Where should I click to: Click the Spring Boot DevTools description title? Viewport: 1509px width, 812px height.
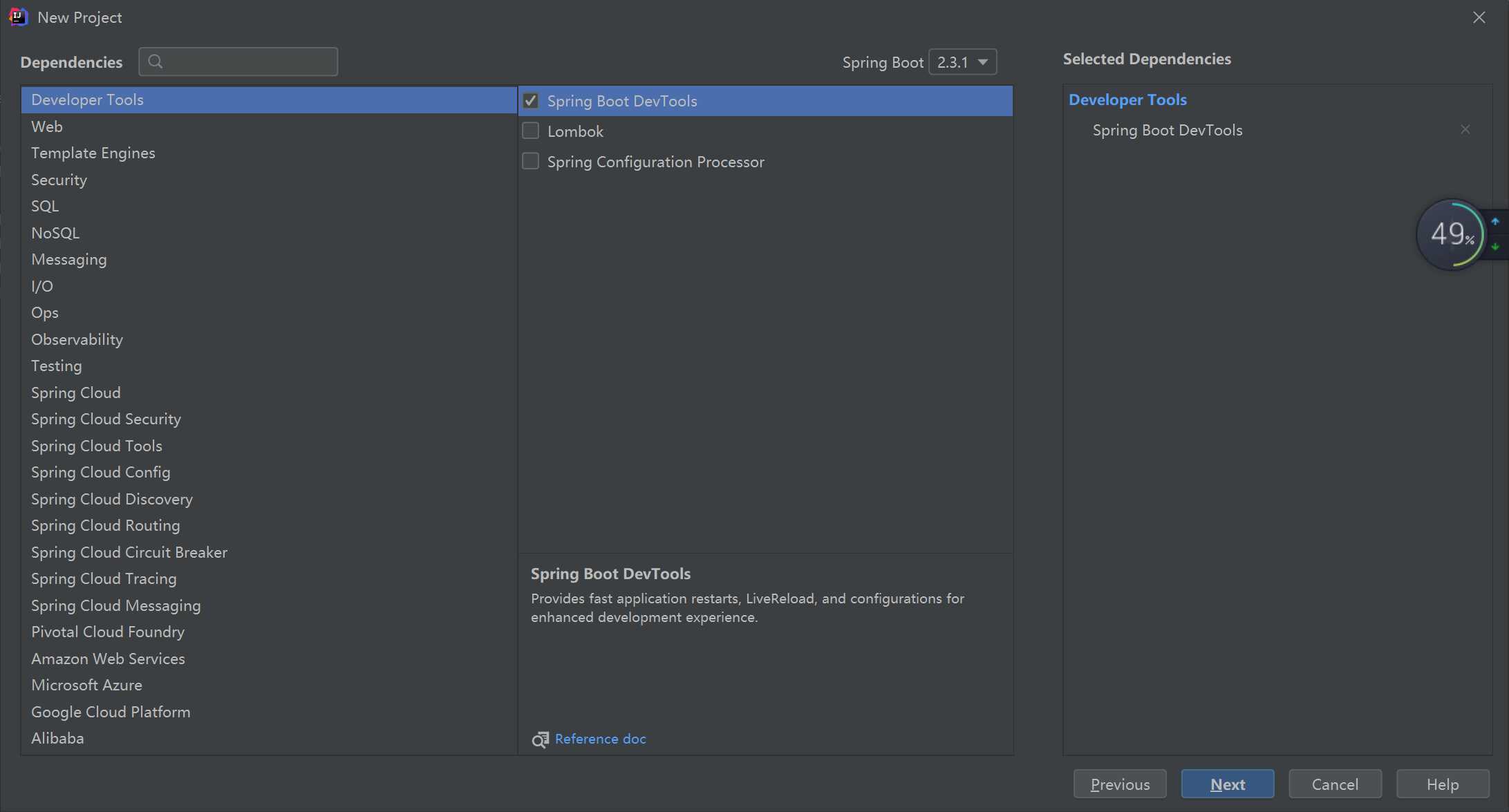point(610,574)
